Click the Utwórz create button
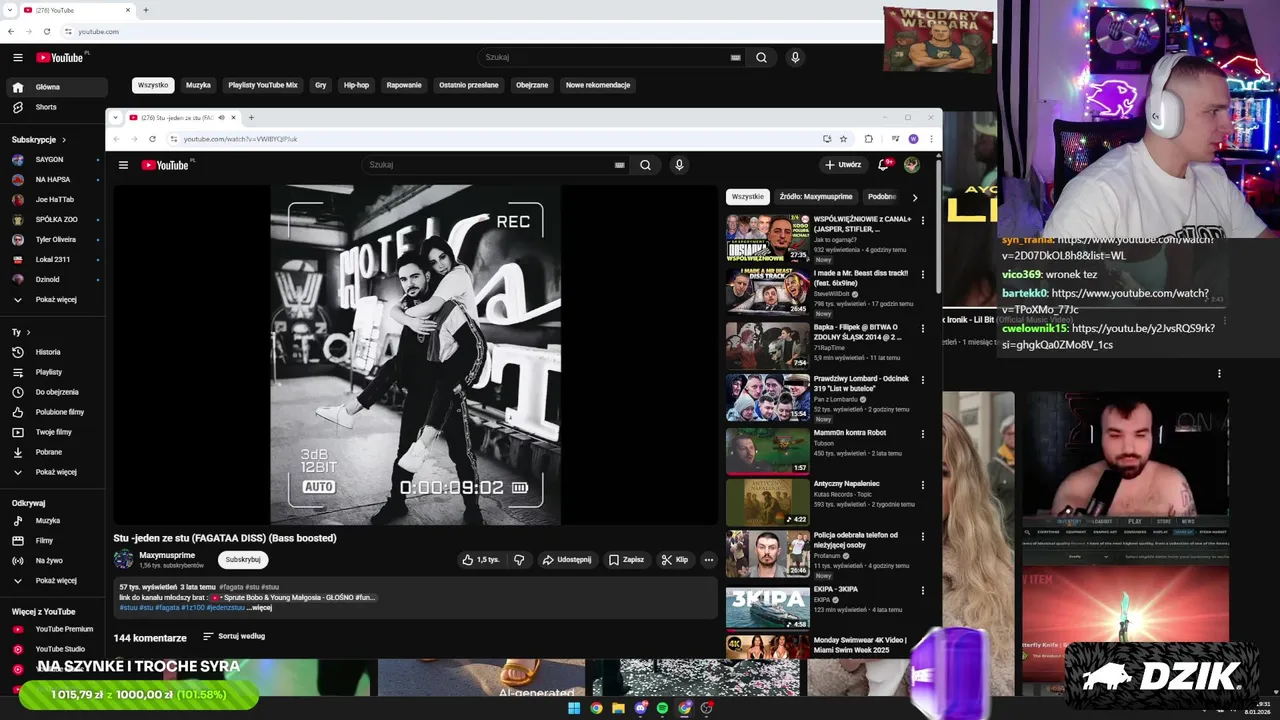The height and width of the screenshot is (720, 1280). [843, 165]
